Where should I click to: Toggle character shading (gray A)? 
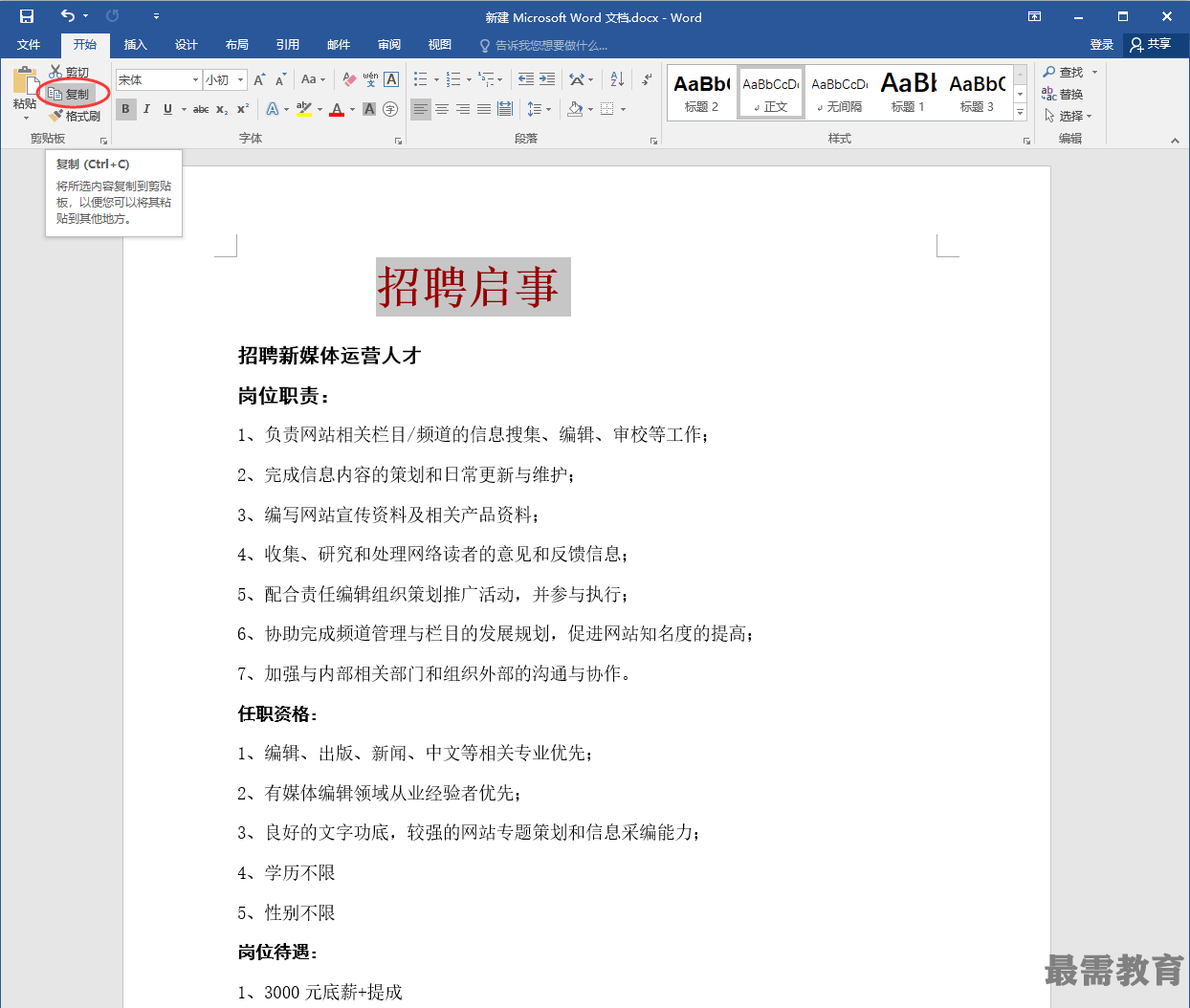tap(369, 109)
